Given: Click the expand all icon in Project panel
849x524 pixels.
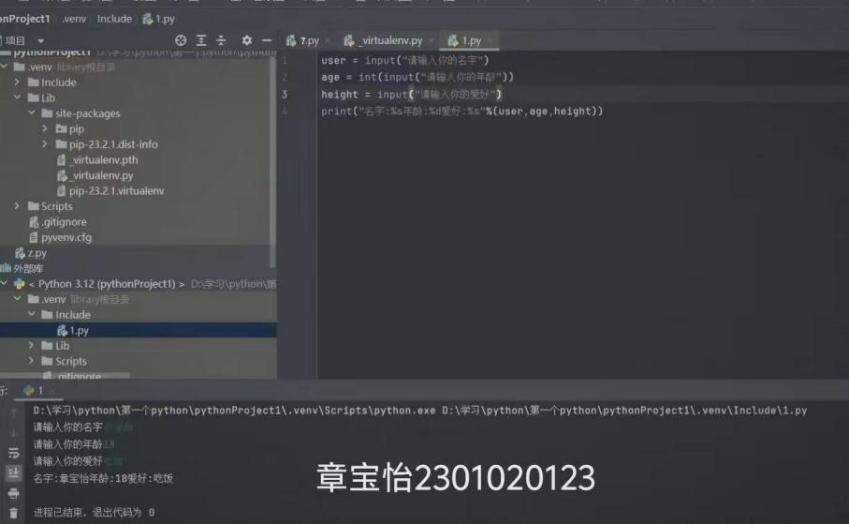Looking at the screenshot, I should (201, 41).
